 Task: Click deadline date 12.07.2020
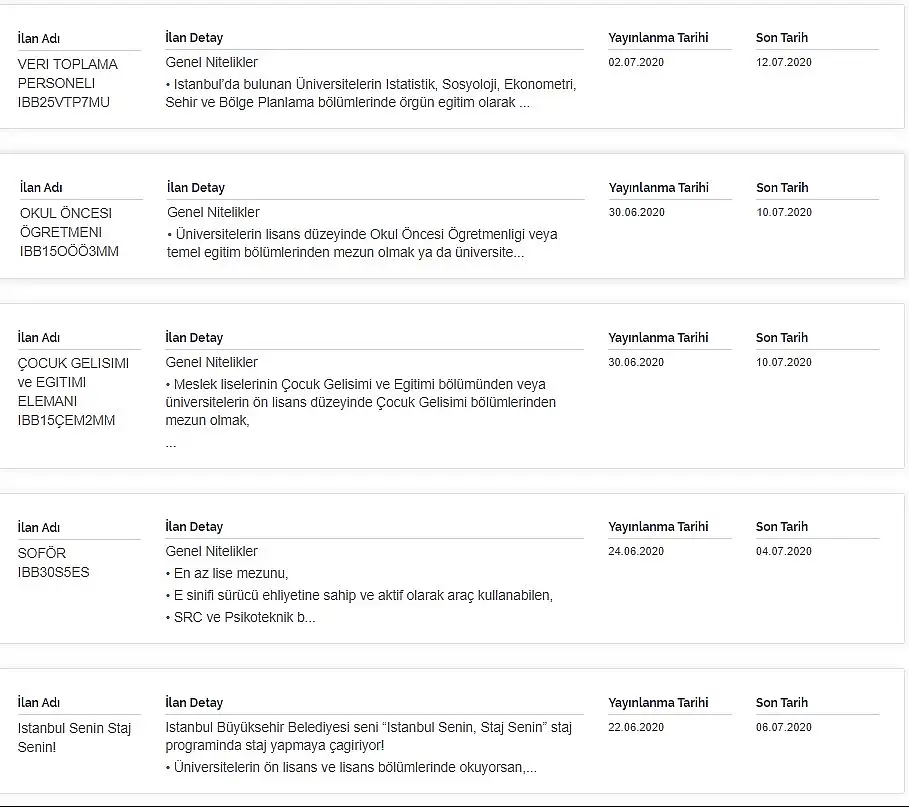click(784, 62)
